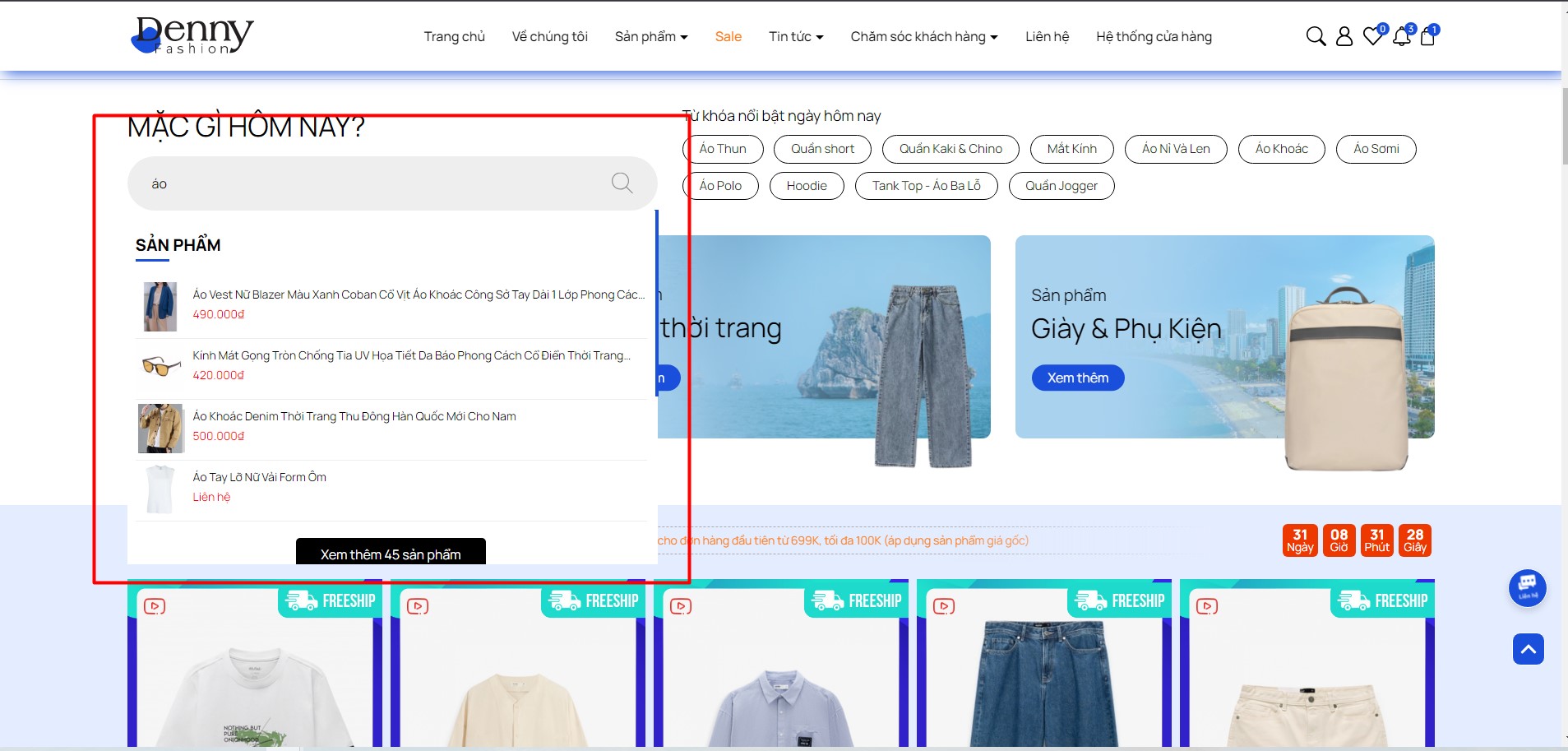Click the blue blazer product thumbnail
Screen dimensions: 1568x751
[x=160, y=306]
